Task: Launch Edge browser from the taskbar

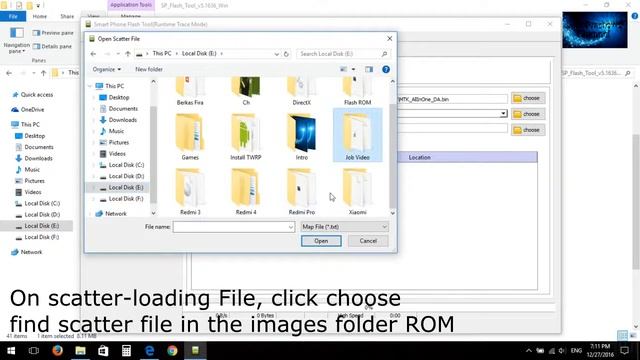Action: pos(149,351)
